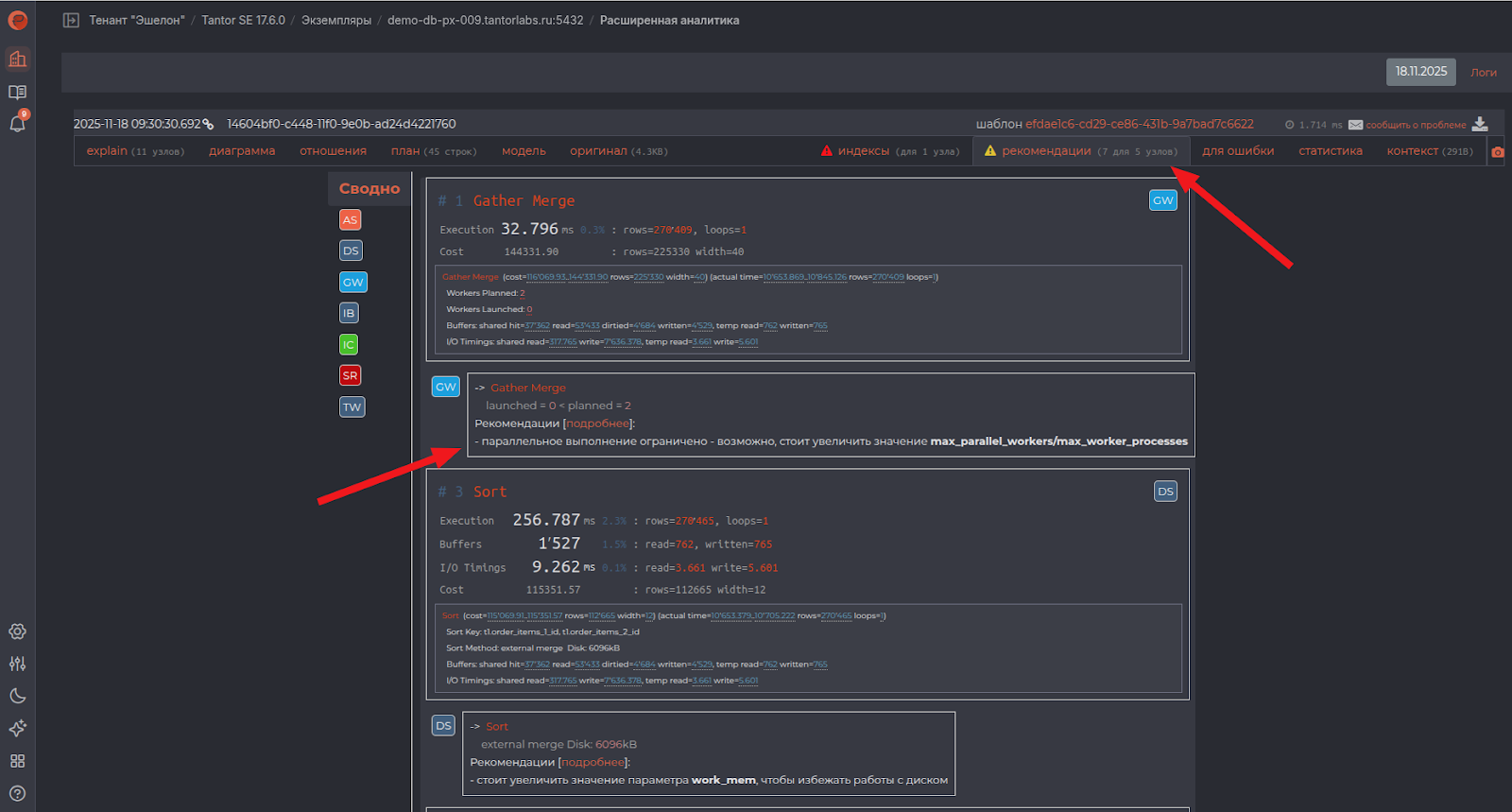
Task: Click DS badge beside Sort recommendation
Action: pos(443,725)
